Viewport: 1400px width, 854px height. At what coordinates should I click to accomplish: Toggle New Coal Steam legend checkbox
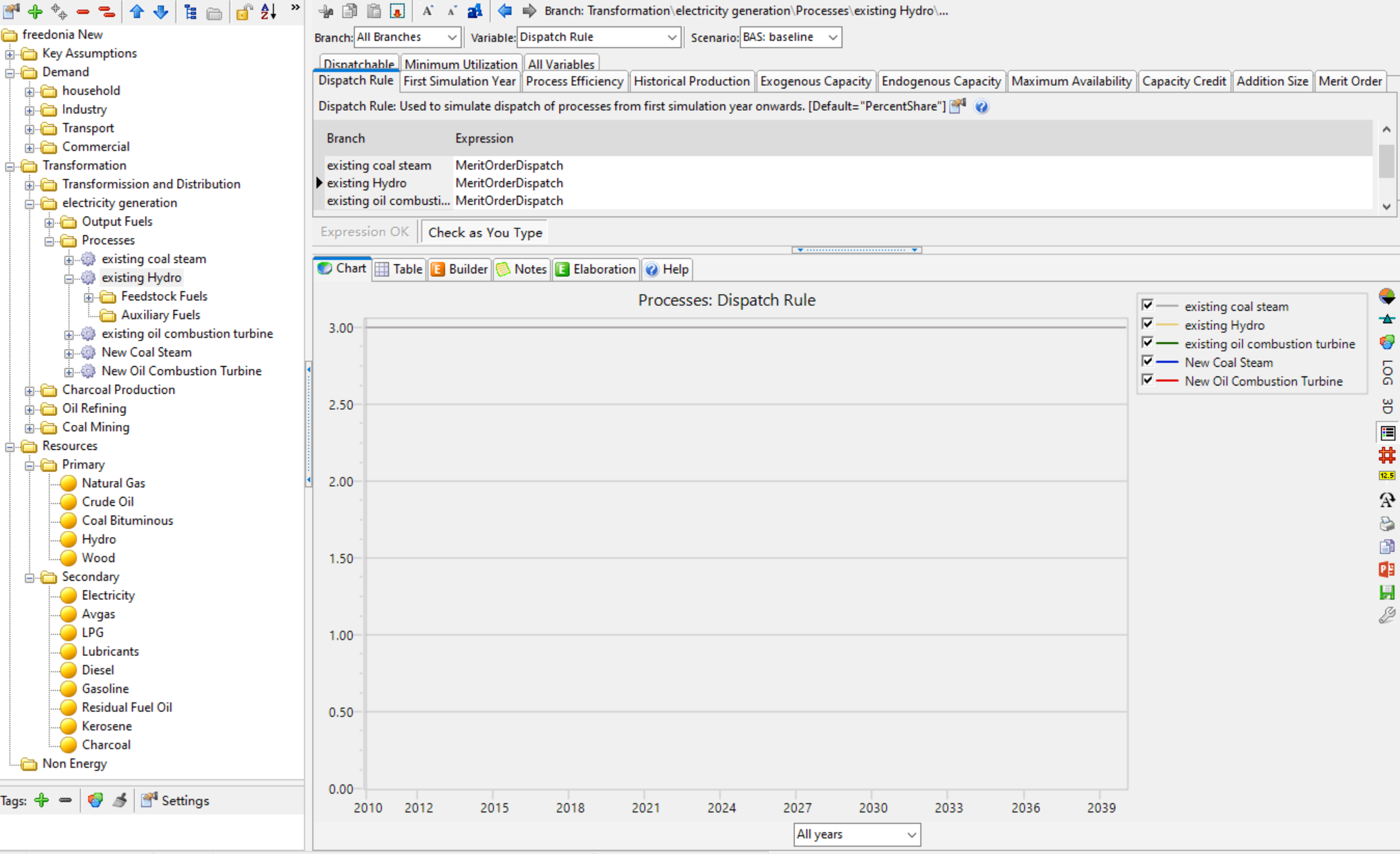point(1148,361)
